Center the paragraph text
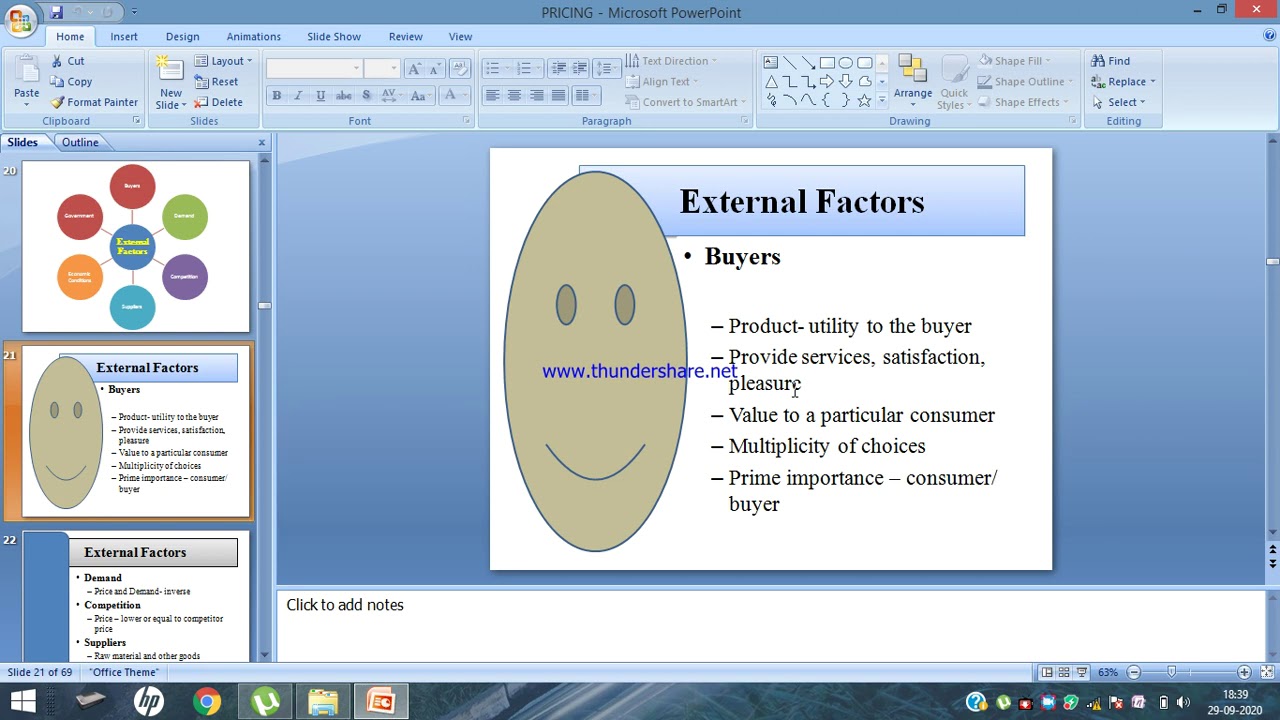This screenshot has height=720, width=1280. 514,95
